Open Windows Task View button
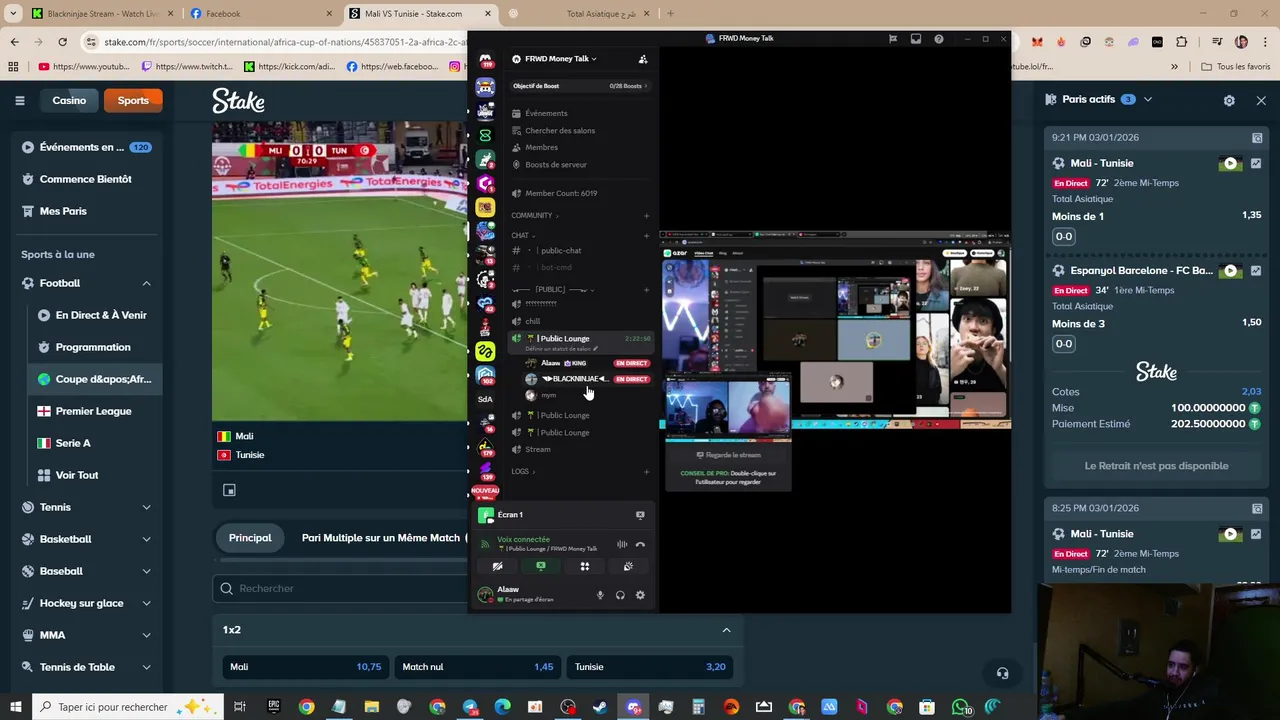 click(240, 707)
